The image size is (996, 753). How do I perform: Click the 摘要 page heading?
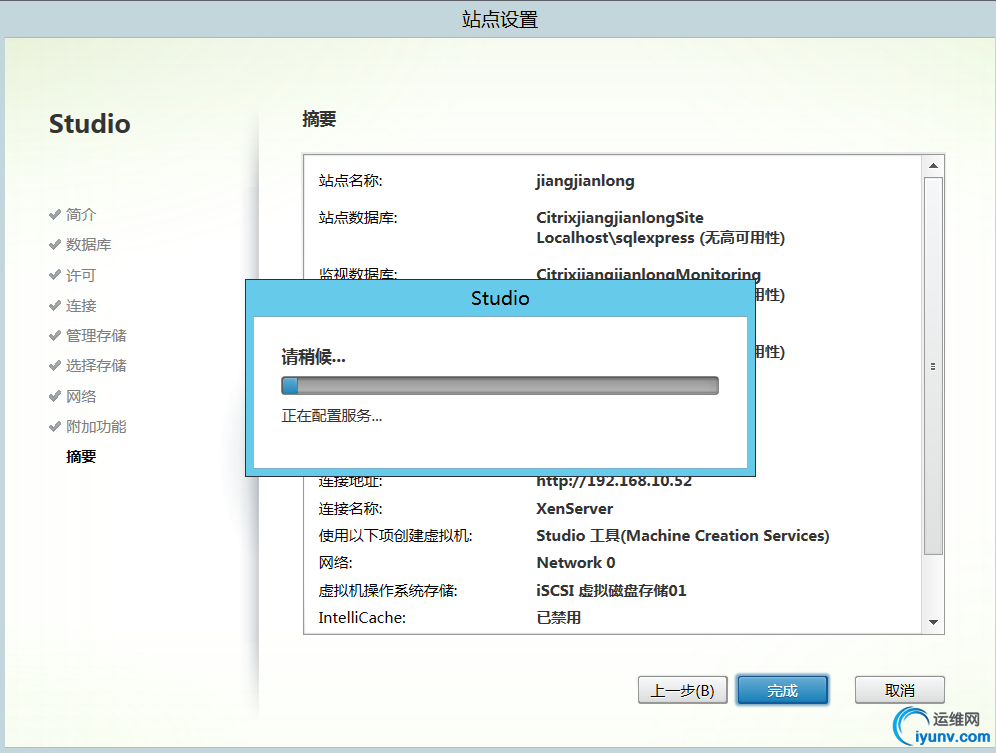(319, 119)
